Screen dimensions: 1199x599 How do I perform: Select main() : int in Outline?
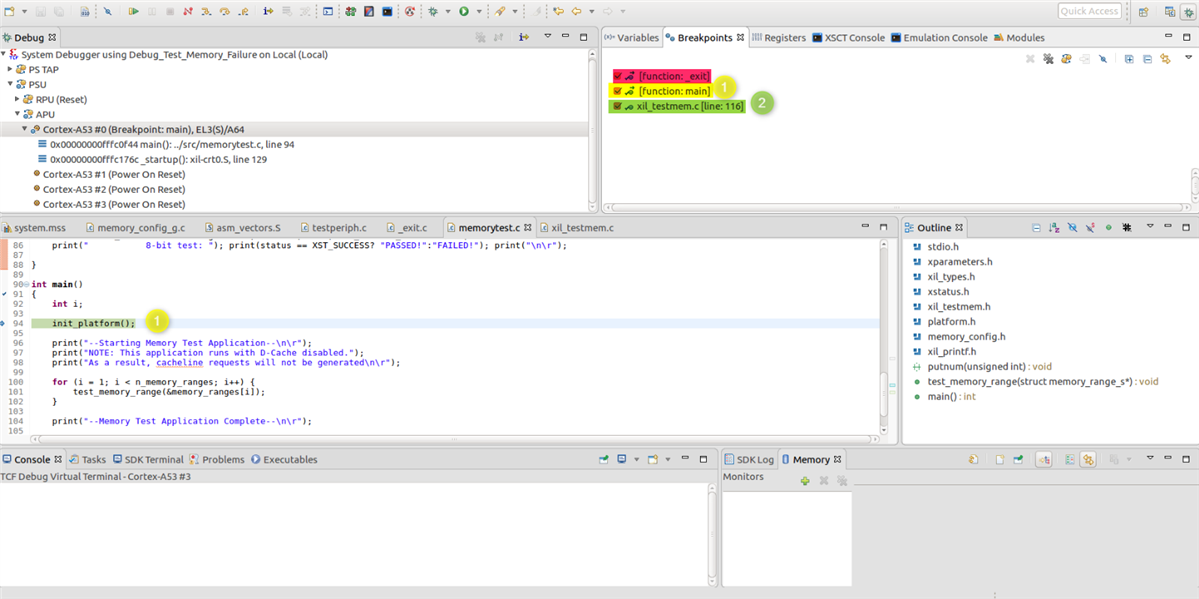(951, 397)
